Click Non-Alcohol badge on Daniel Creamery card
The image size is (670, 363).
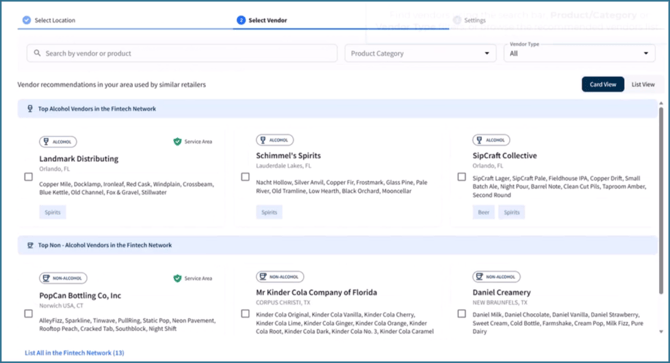point(496,276)
